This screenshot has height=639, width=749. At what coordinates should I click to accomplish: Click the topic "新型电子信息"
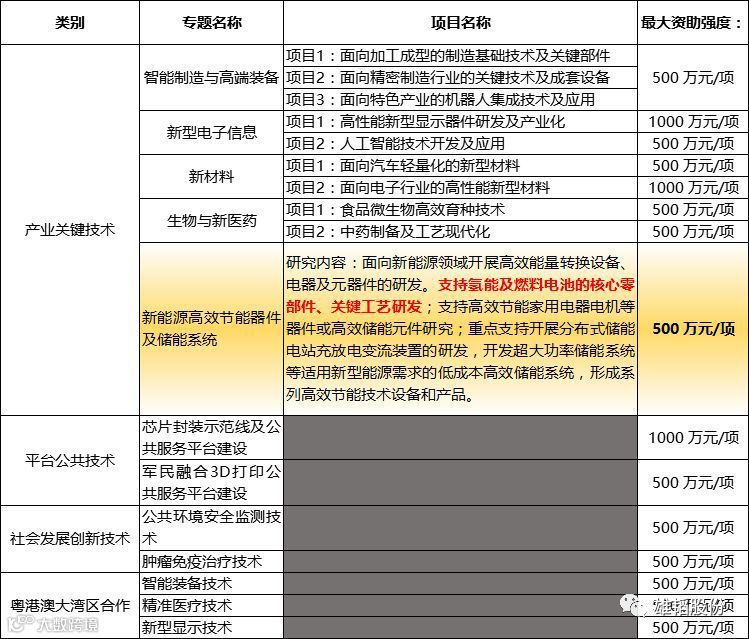[212, 132]
